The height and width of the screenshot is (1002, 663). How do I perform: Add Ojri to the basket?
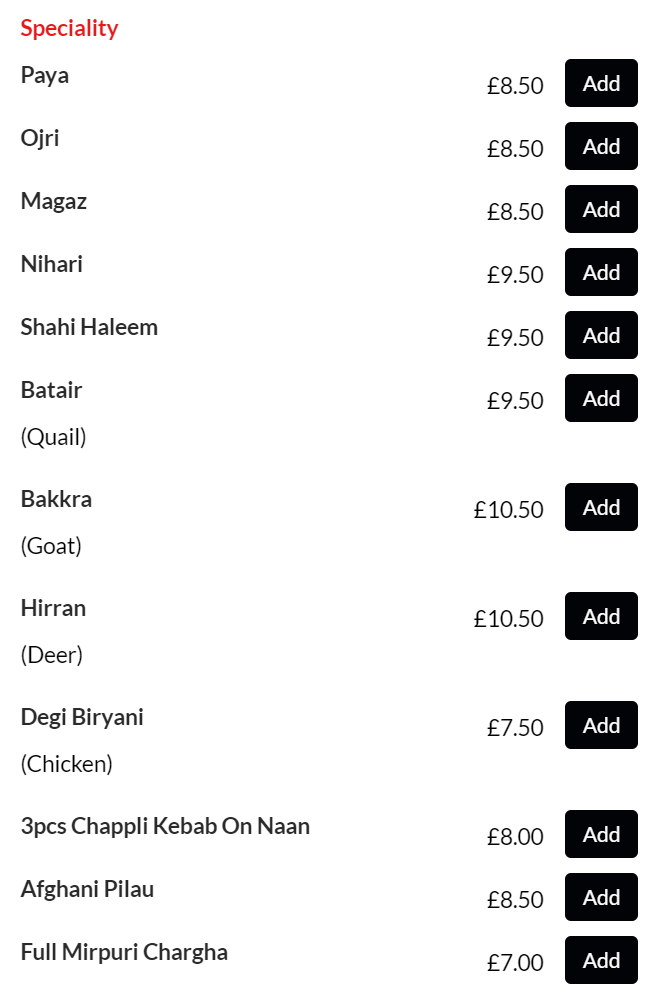point(601,146)
